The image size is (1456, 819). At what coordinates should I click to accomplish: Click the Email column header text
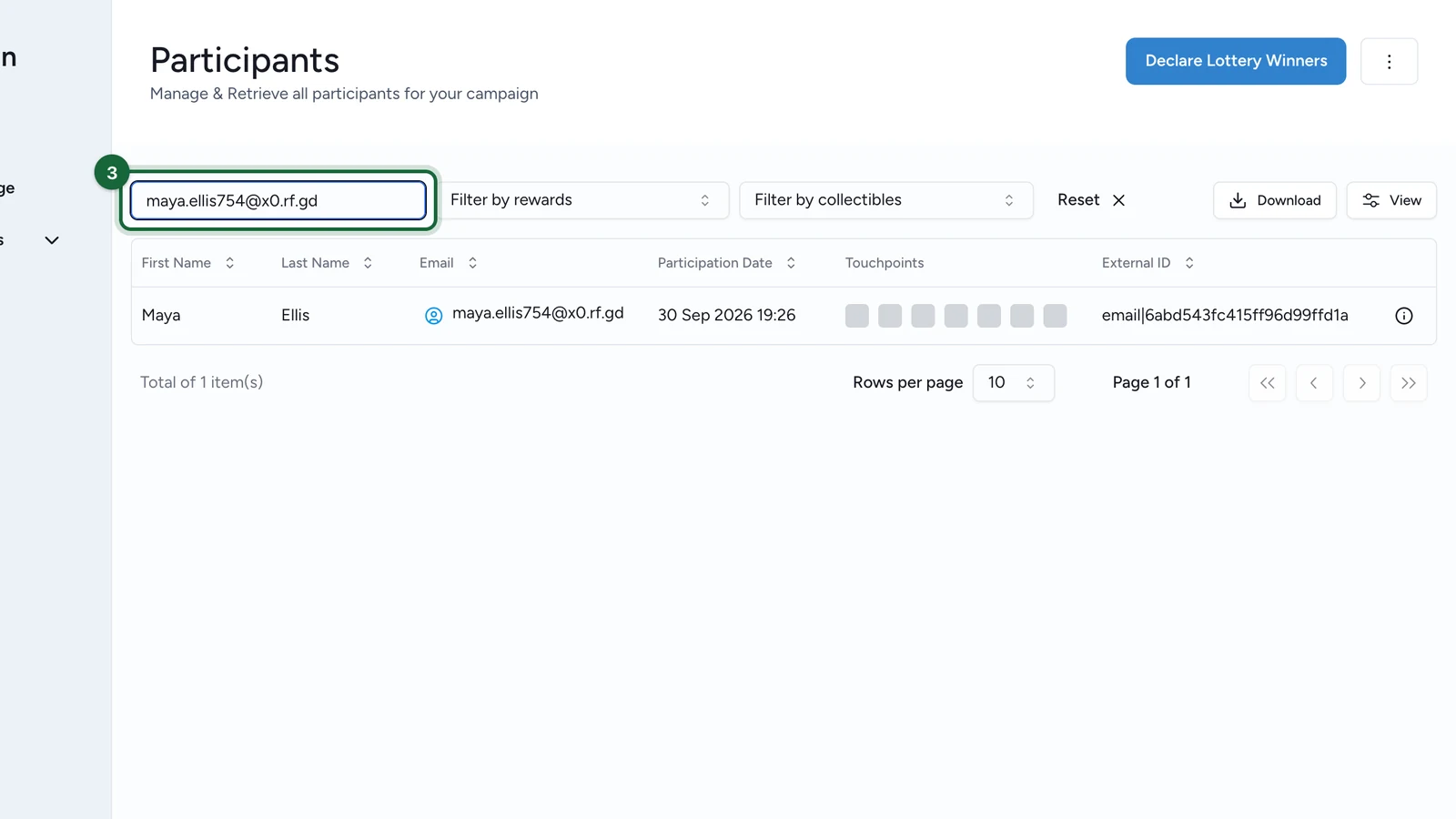coord(437,263)
